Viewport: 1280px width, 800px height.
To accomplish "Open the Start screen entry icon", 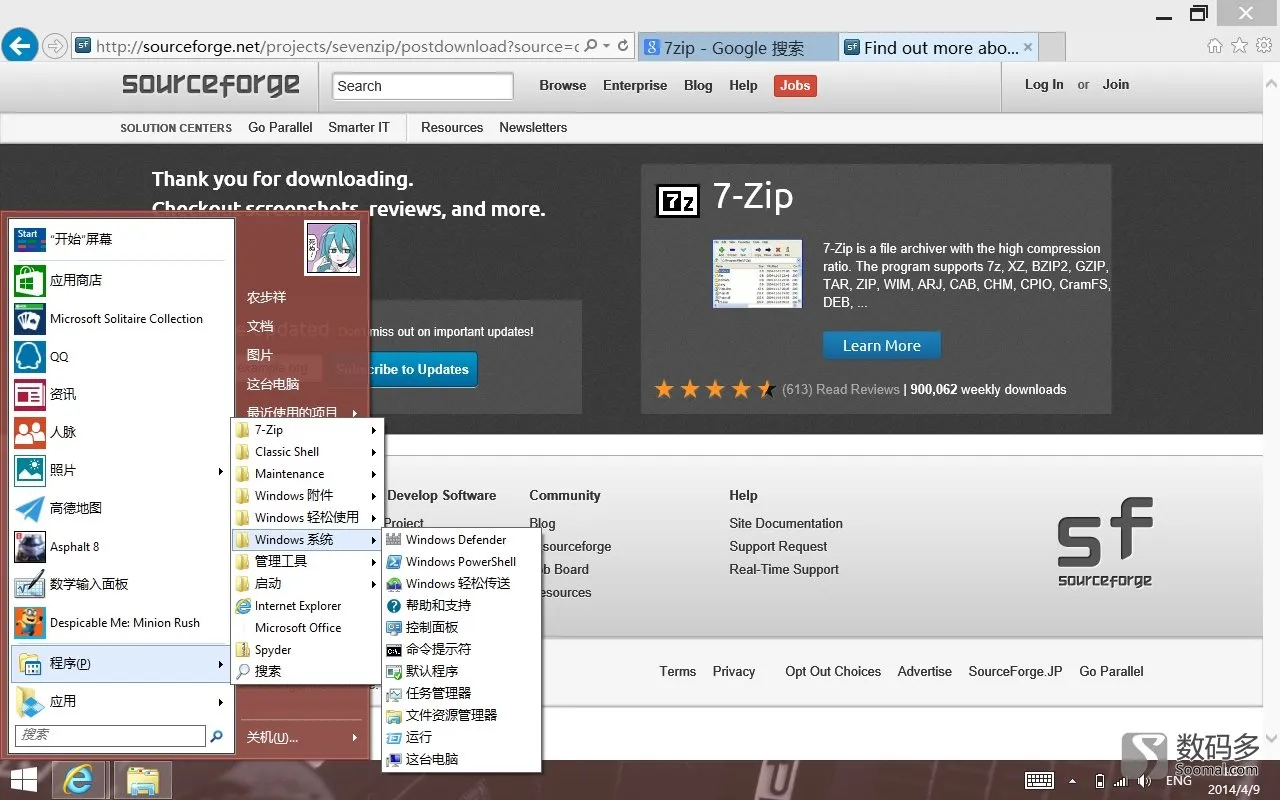I will tap(30, 240).
